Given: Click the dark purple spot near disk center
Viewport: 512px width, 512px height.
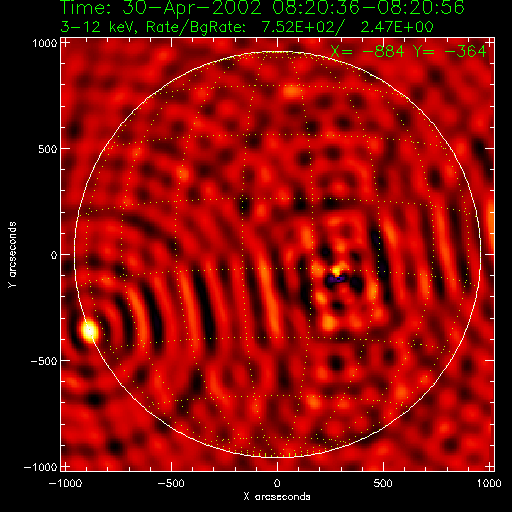Looking at the screenshot, I should coord(337,279).
